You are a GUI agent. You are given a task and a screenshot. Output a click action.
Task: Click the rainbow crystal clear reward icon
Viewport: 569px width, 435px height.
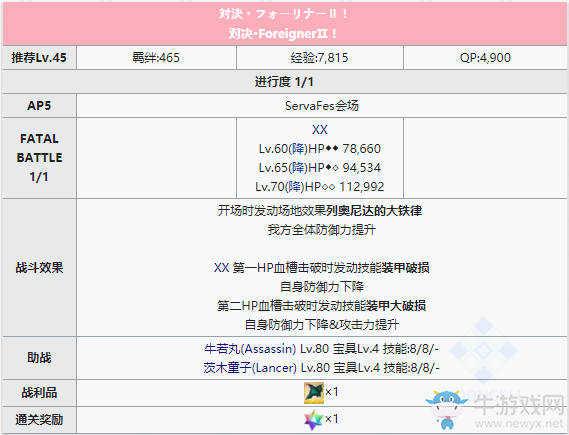[314, 419]
